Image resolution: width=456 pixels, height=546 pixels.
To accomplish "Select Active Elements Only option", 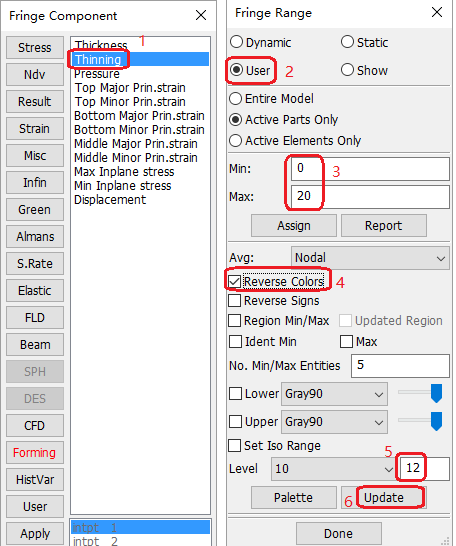I will [236, 140].
